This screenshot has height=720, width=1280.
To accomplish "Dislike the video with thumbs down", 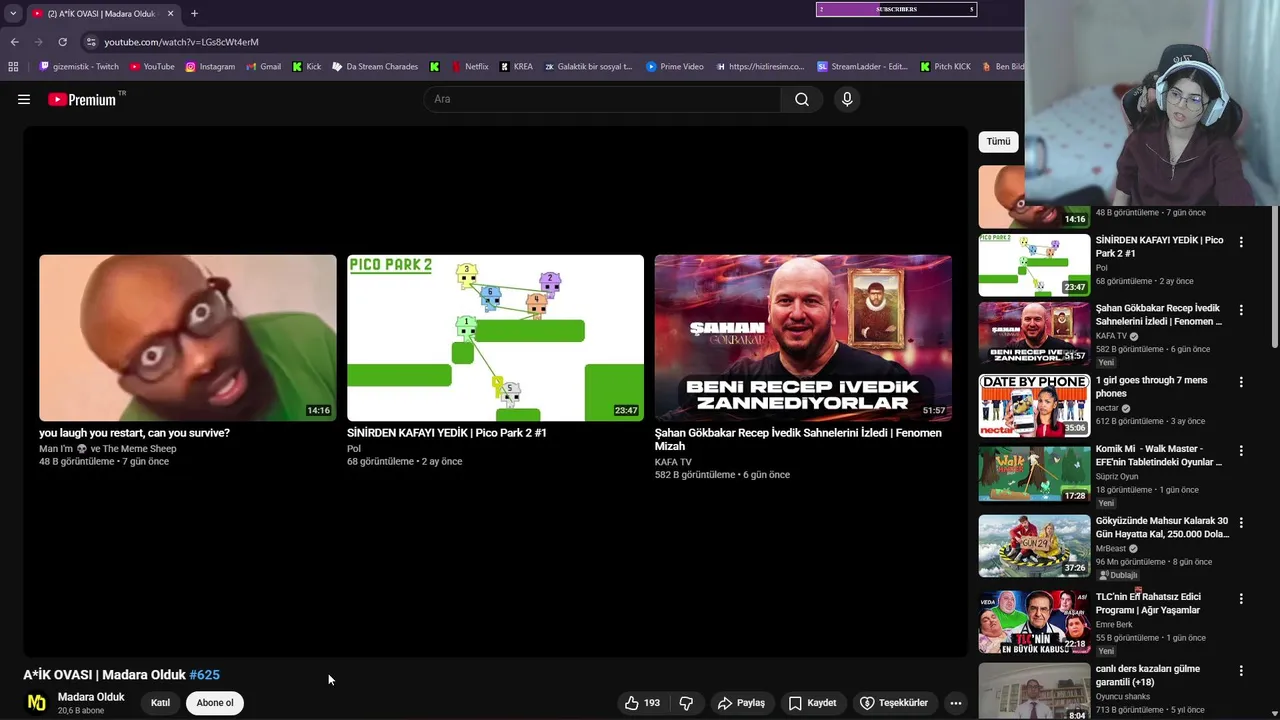I will 686,703.
